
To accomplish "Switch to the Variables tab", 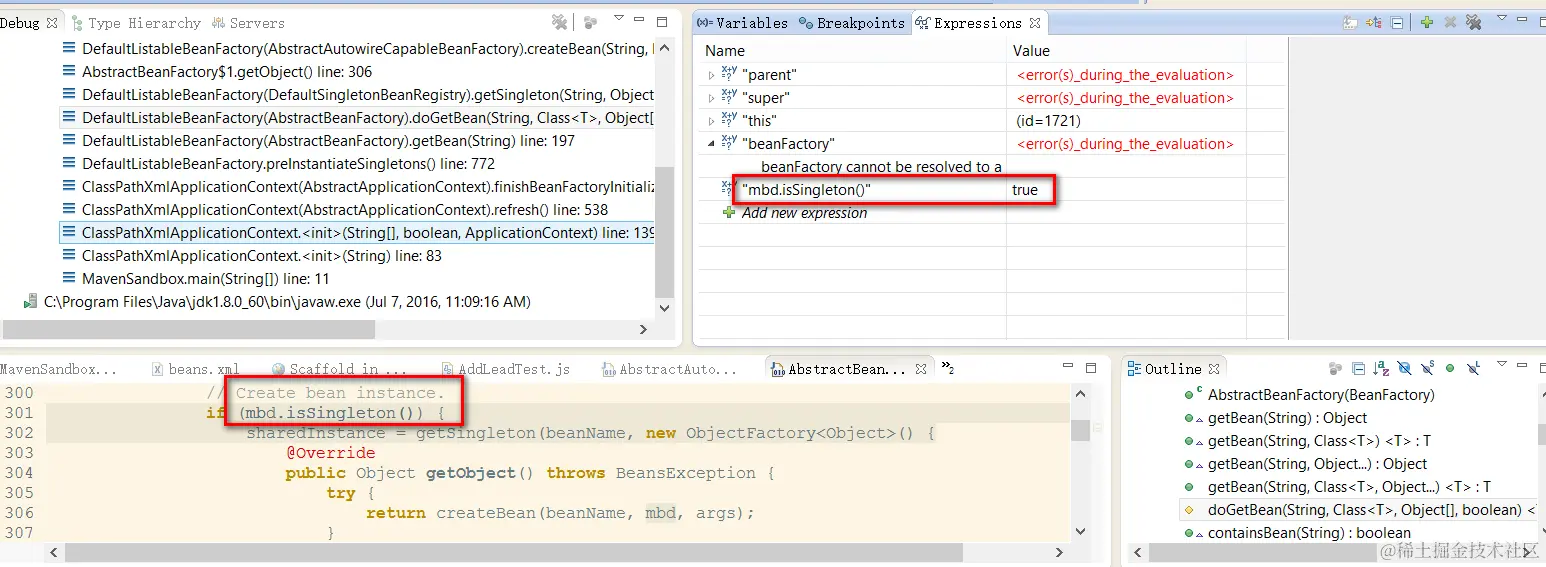I will [742, 23].
